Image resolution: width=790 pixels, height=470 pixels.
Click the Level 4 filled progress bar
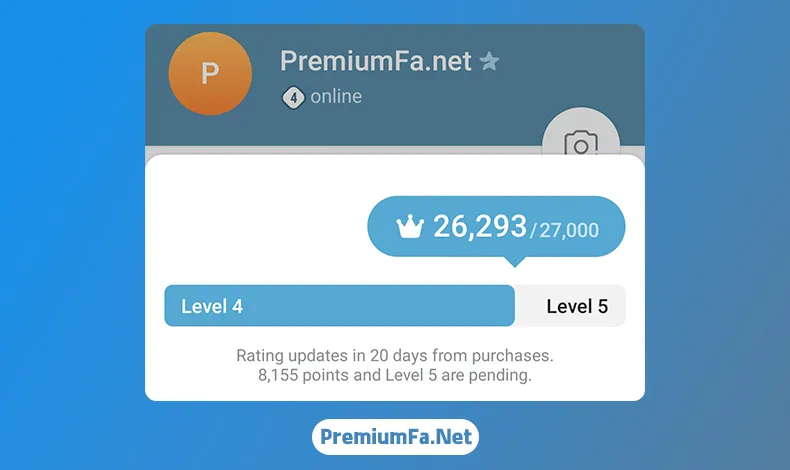point(340,306)
